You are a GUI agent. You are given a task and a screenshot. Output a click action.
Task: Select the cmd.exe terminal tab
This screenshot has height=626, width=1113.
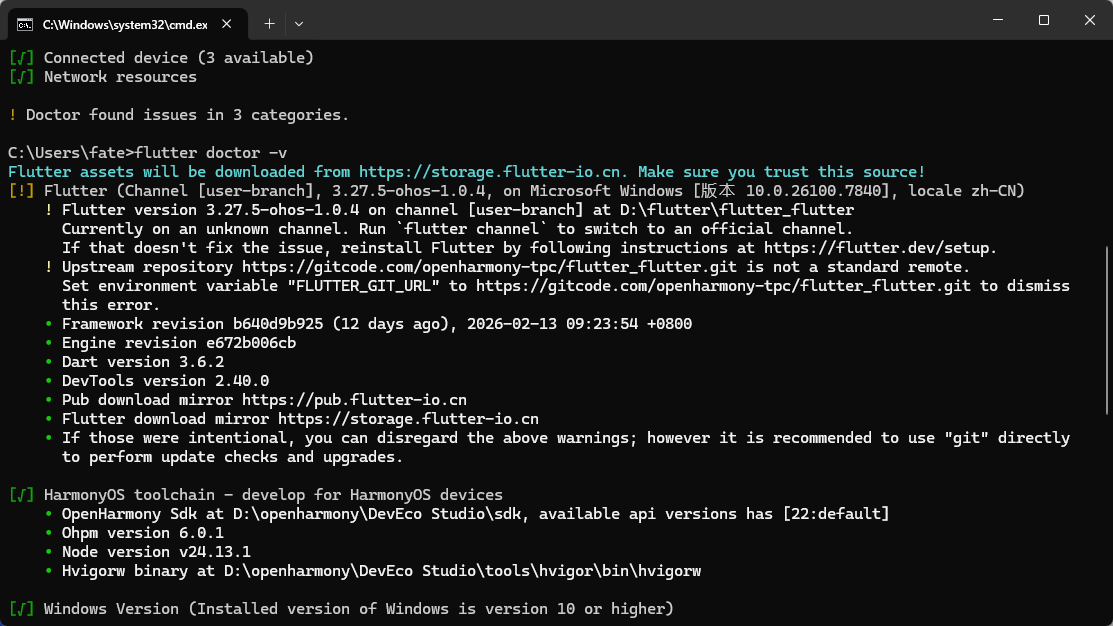point(128,24)
